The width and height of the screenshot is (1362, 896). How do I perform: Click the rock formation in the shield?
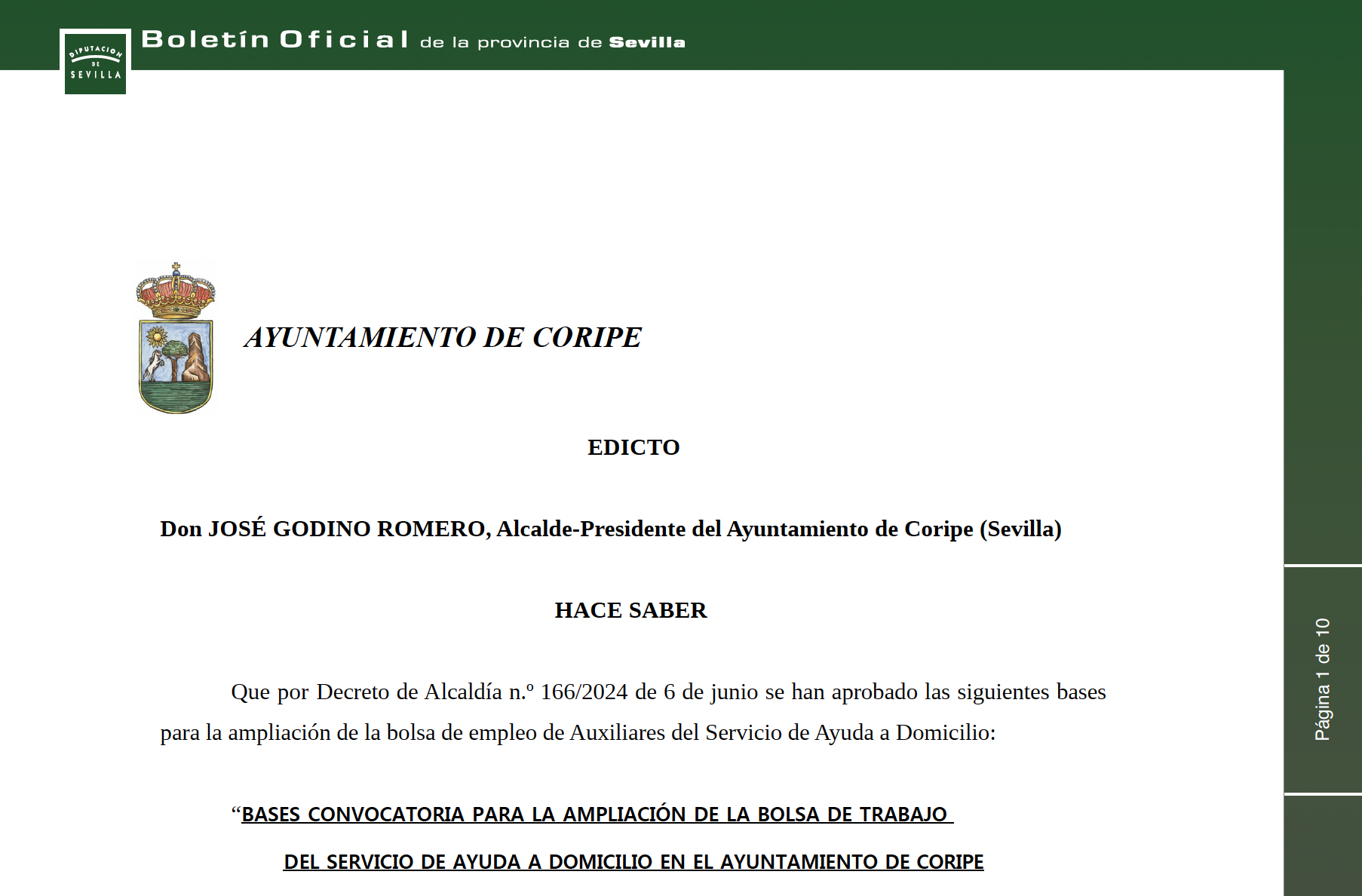click(x=196, y=357)
